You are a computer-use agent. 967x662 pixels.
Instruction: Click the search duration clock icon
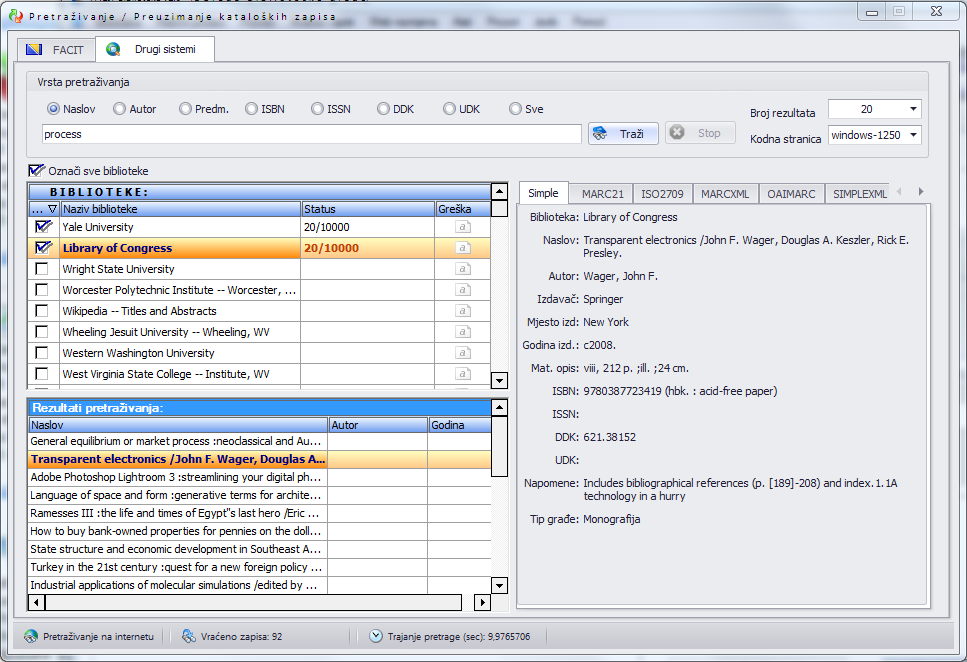click(376, 636)
